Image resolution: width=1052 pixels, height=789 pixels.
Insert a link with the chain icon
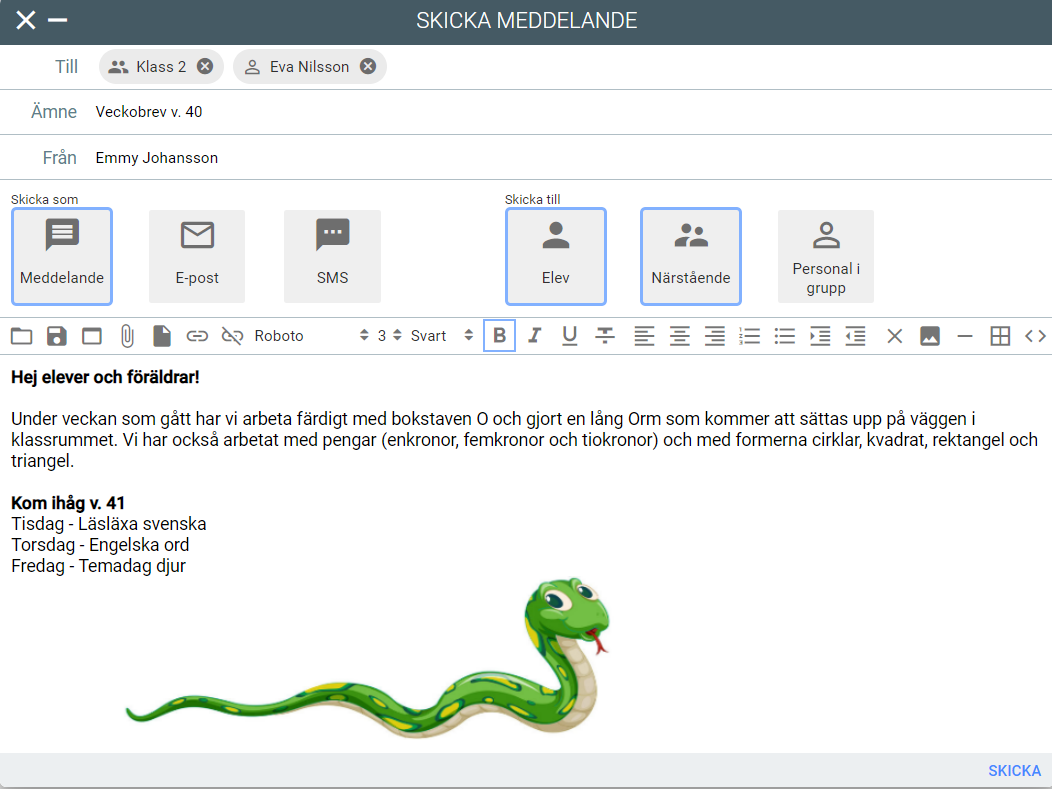tap(197, 336)
